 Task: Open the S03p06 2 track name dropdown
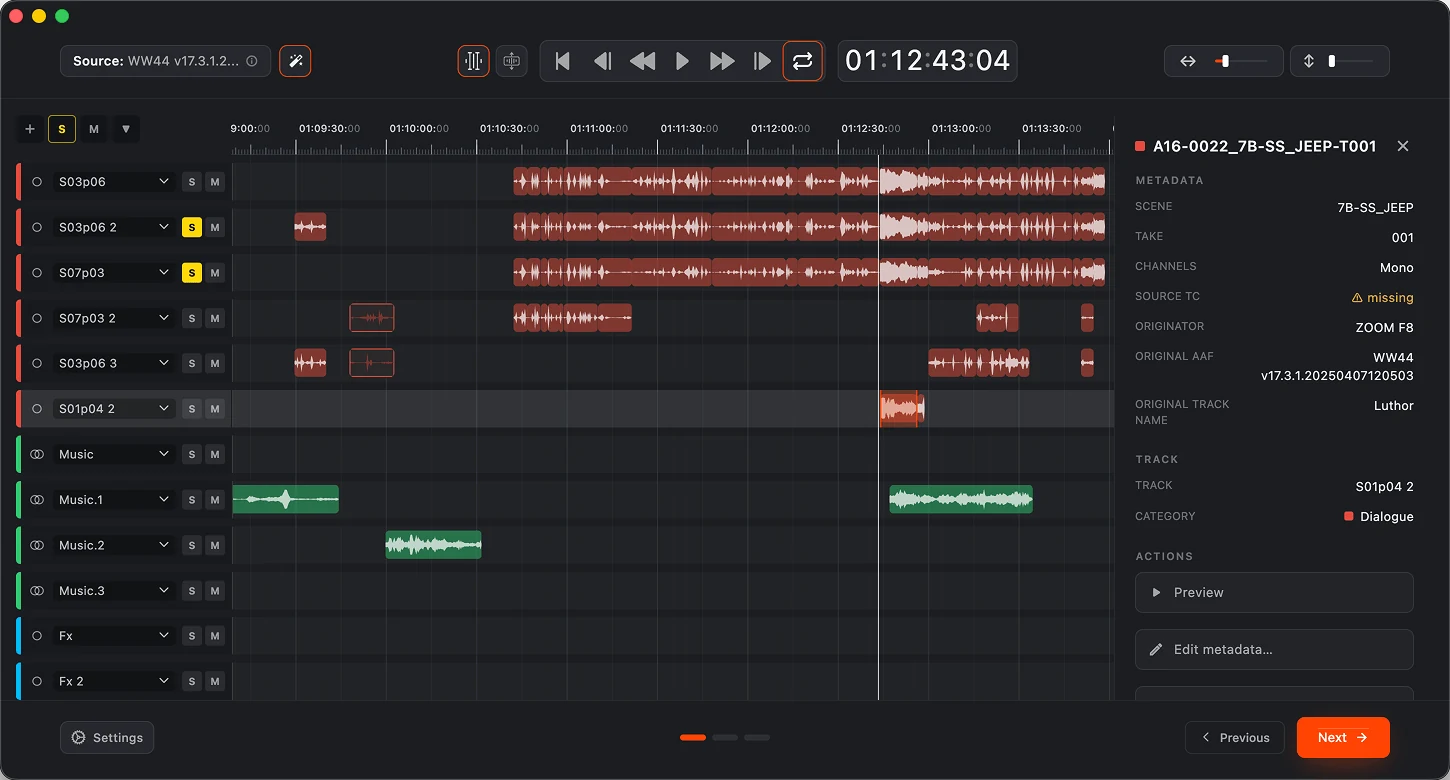point(114,227)
